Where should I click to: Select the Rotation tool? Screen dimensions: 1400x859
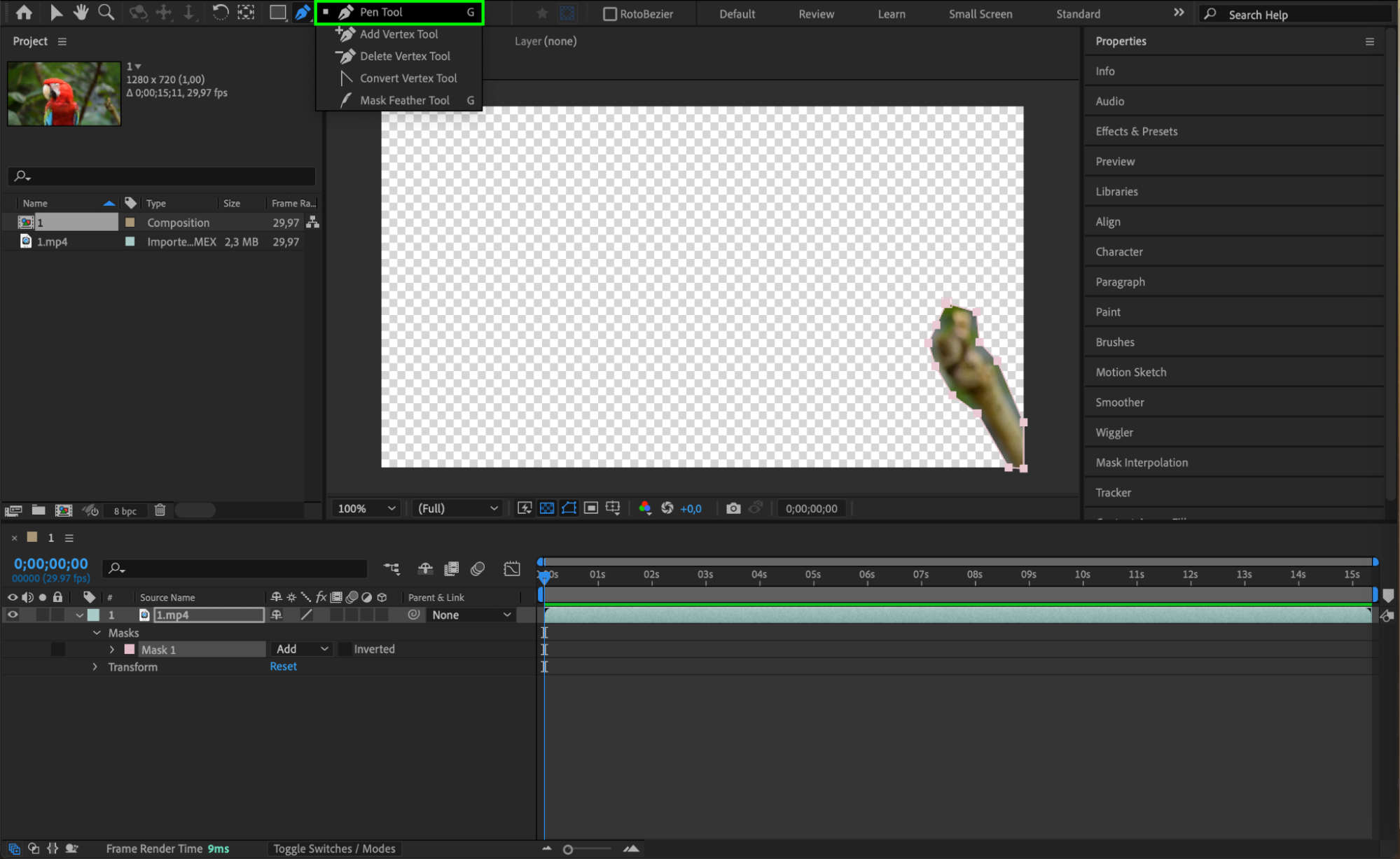pos(220,12)
